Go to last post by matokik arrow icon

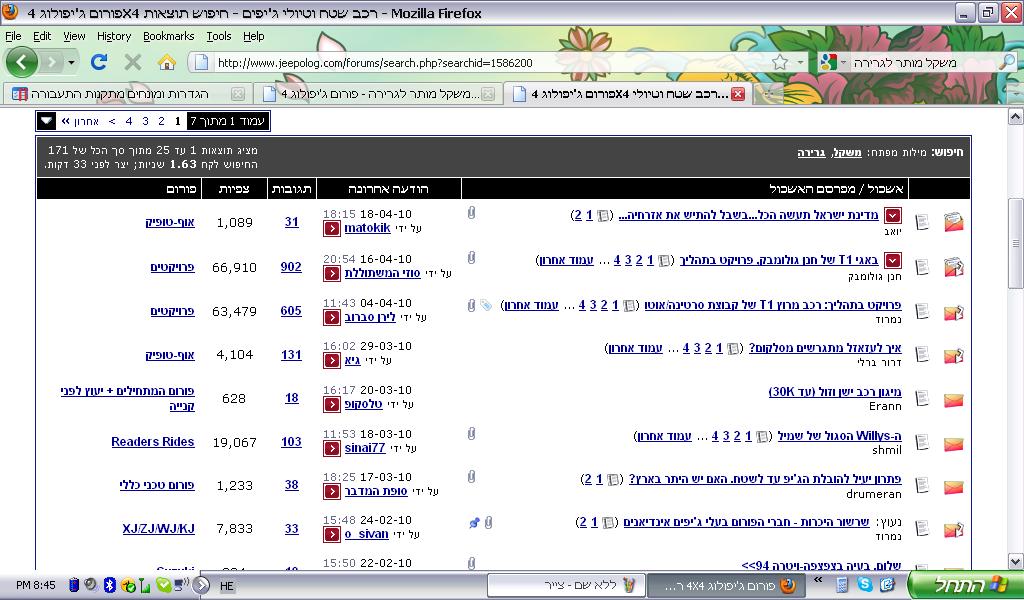coord(331,229)
